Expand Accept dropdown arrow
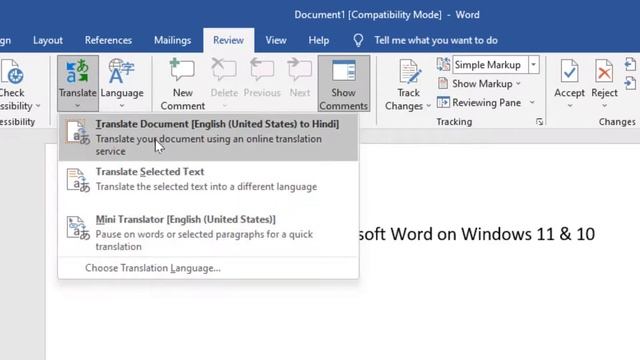The width and height of the screenshot is (640, 360). 570,106
